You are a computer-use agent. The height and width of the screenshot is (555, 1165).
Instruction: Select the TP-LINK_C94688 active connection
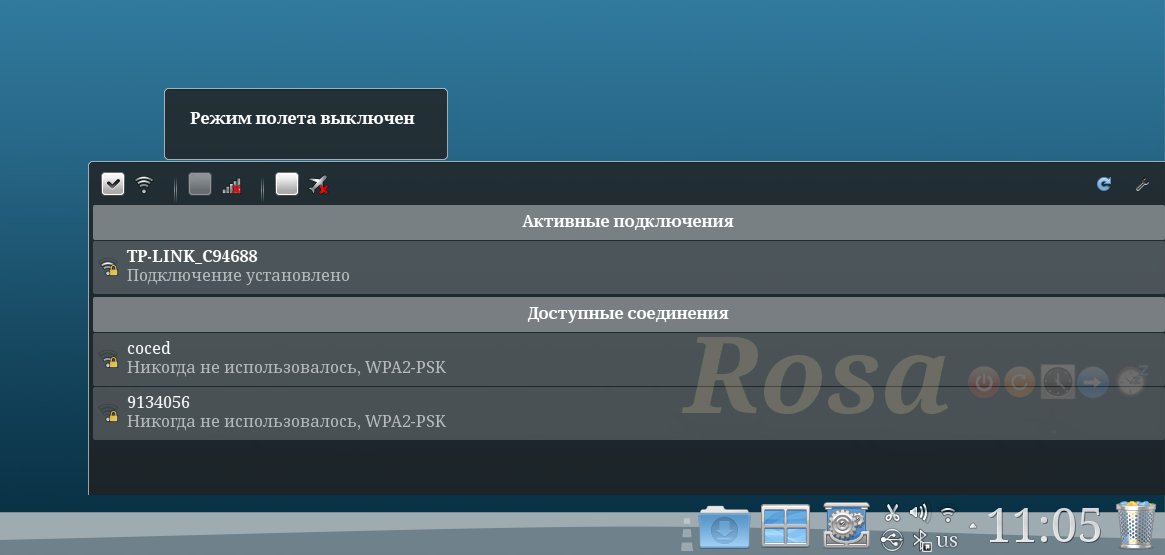pos(629,267)
